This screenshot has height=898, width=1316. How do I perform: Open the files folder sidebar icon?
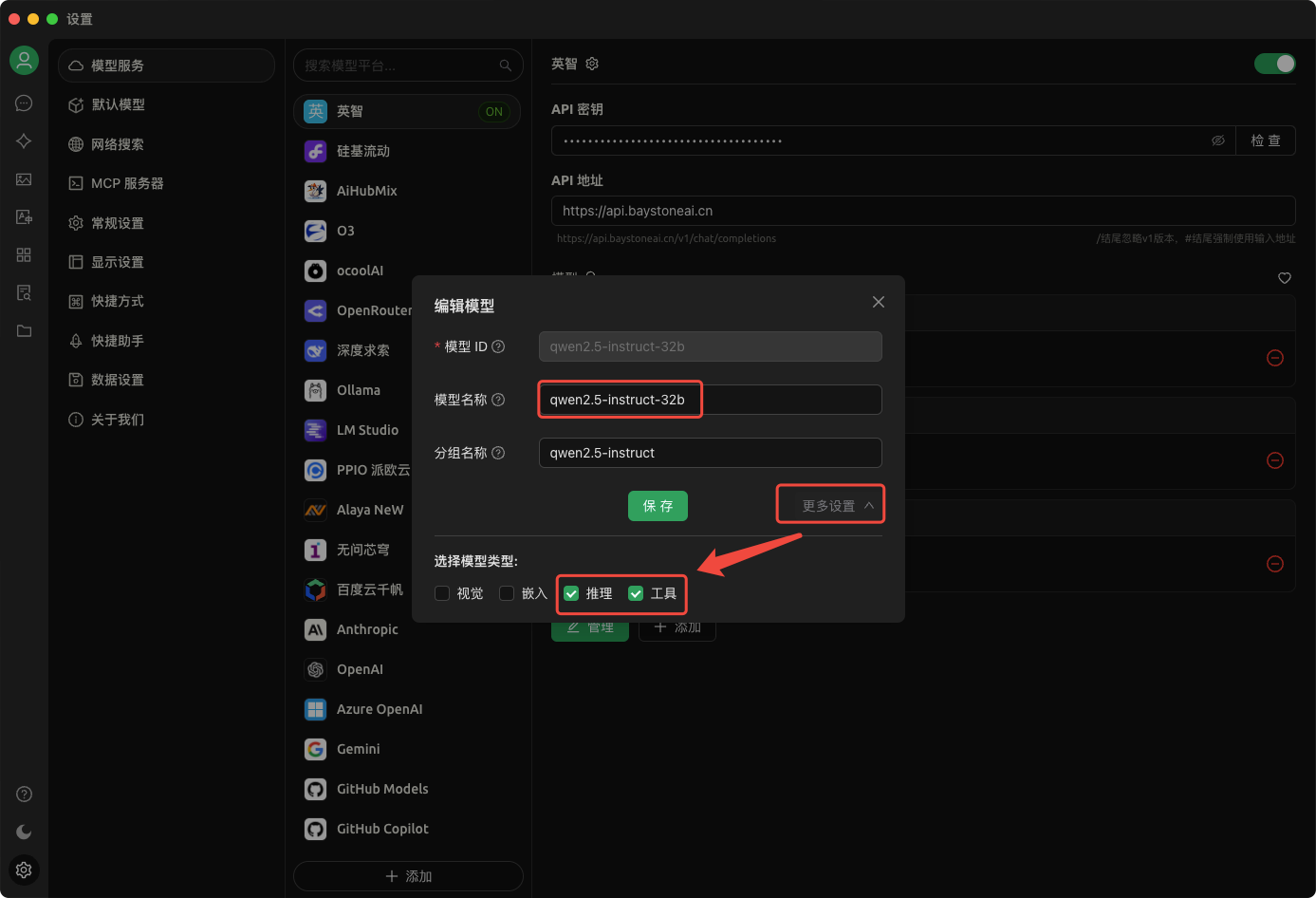coord(24,331)
